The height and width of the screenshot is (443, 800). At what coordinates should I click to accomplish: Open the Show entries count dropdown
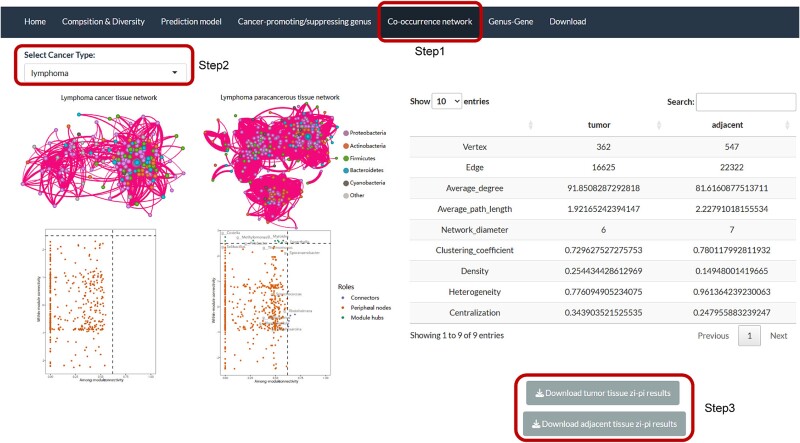(446, 101)
